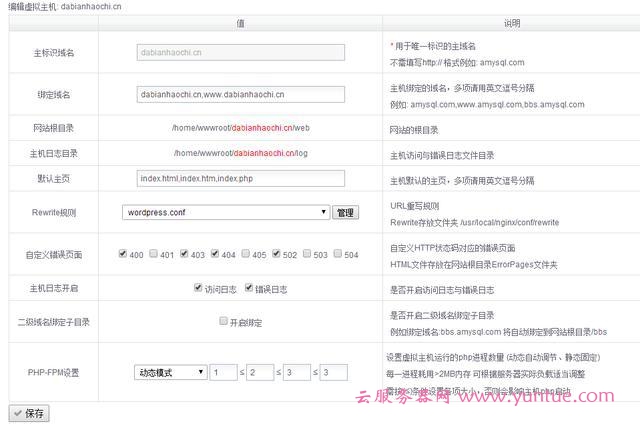This screenshot has height=432, width=640.
Task: Disable the 访问日志 access log checkbox
Action: coord(199,288)
